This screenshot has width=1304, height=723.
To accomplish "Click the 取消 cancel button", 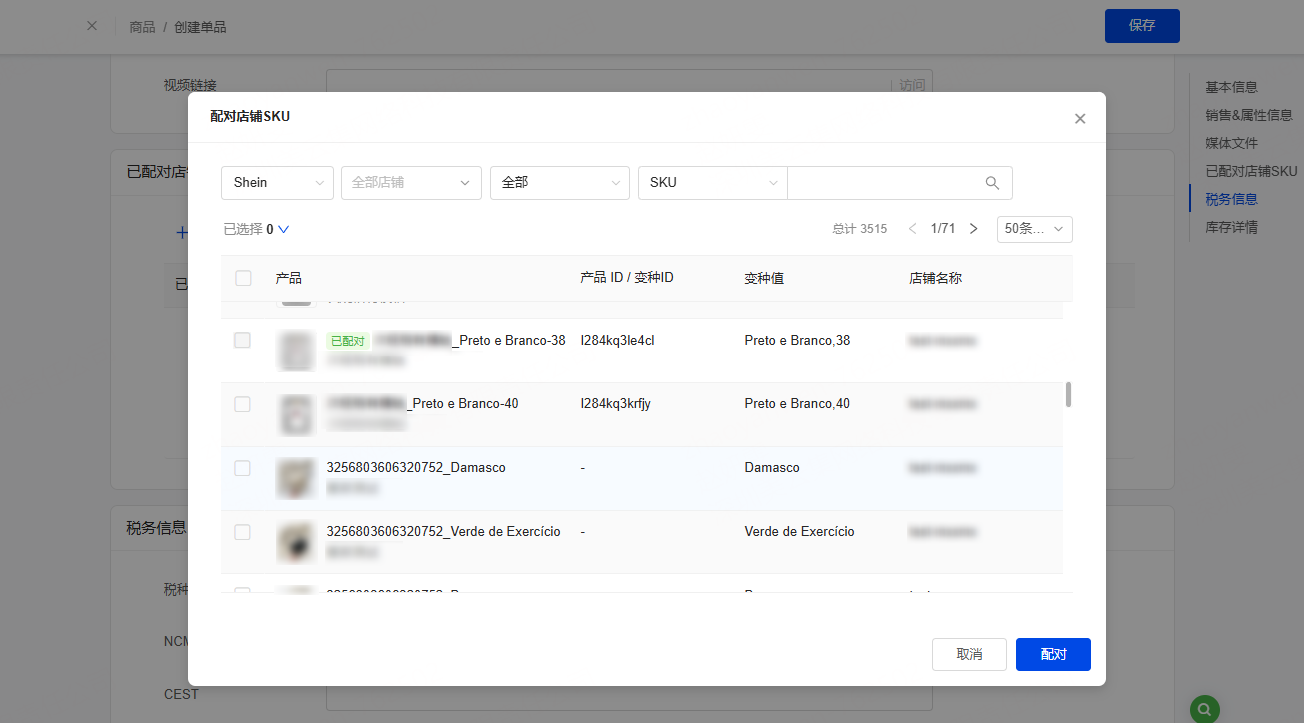I will [968, 654].
